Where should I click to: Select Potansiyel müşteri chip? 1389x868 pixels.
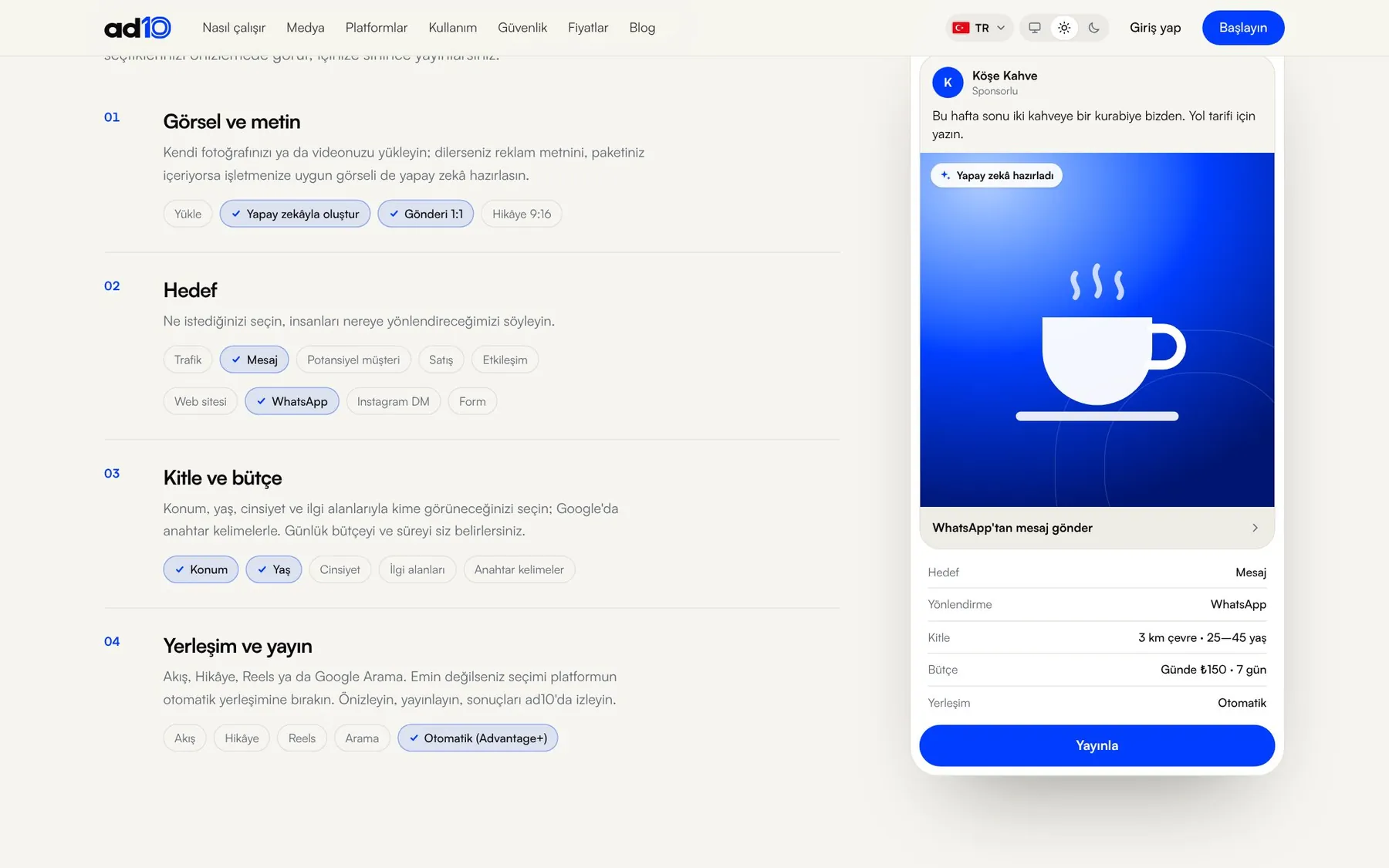(353, 360)
